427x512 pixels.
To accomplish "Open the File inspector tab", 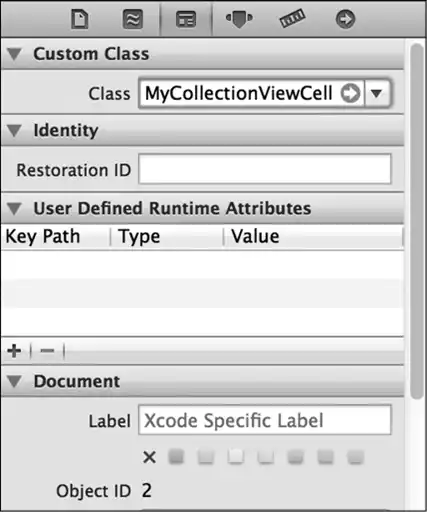I will coord(80,19).
